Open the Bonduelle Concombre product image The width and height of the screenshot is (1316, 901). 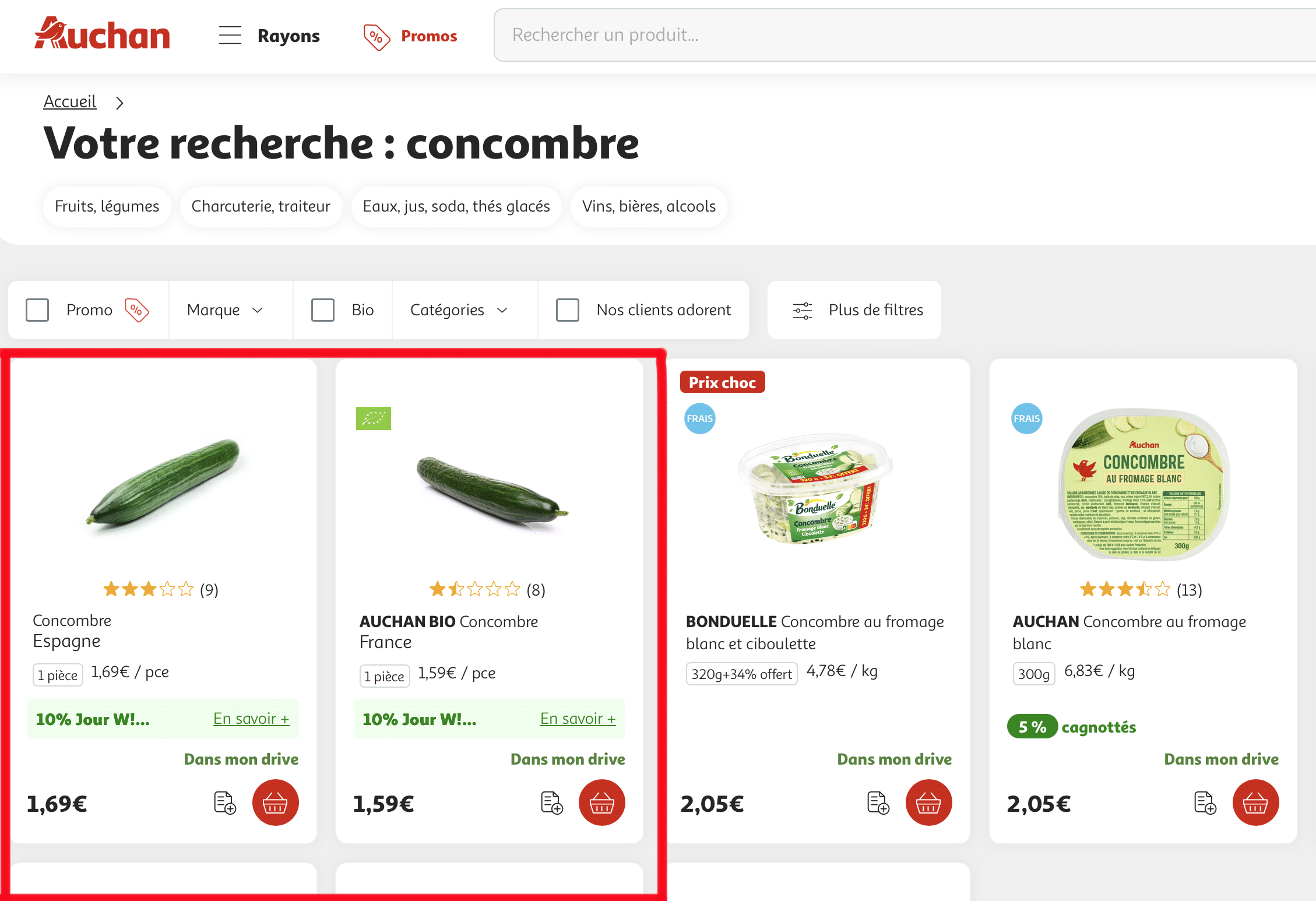(816, 488)
